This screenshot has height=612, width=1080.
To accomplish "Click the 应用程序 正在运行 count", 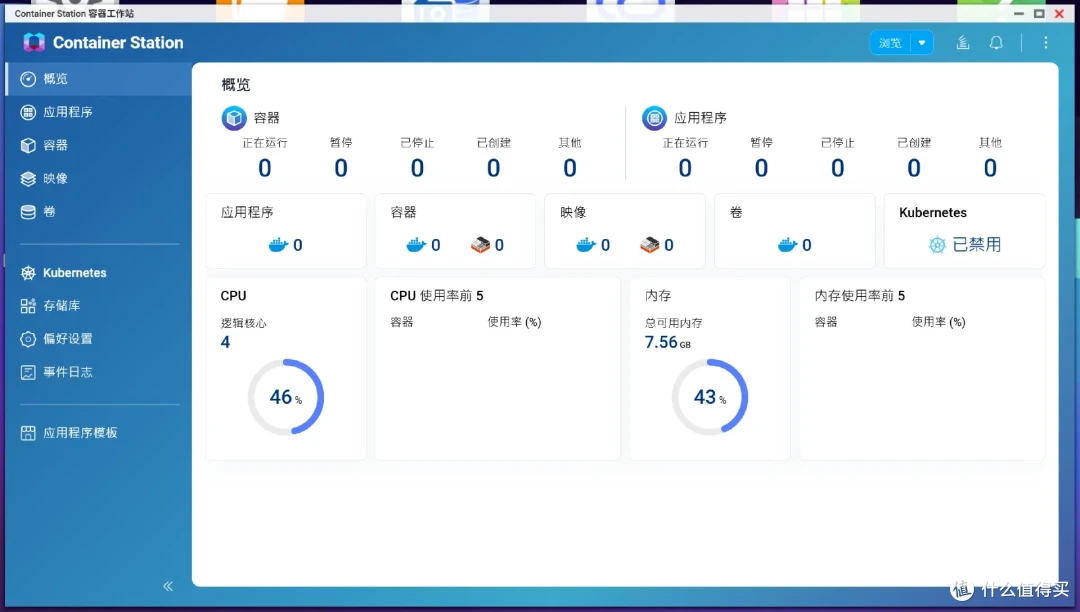I will (x=685, y=168).
